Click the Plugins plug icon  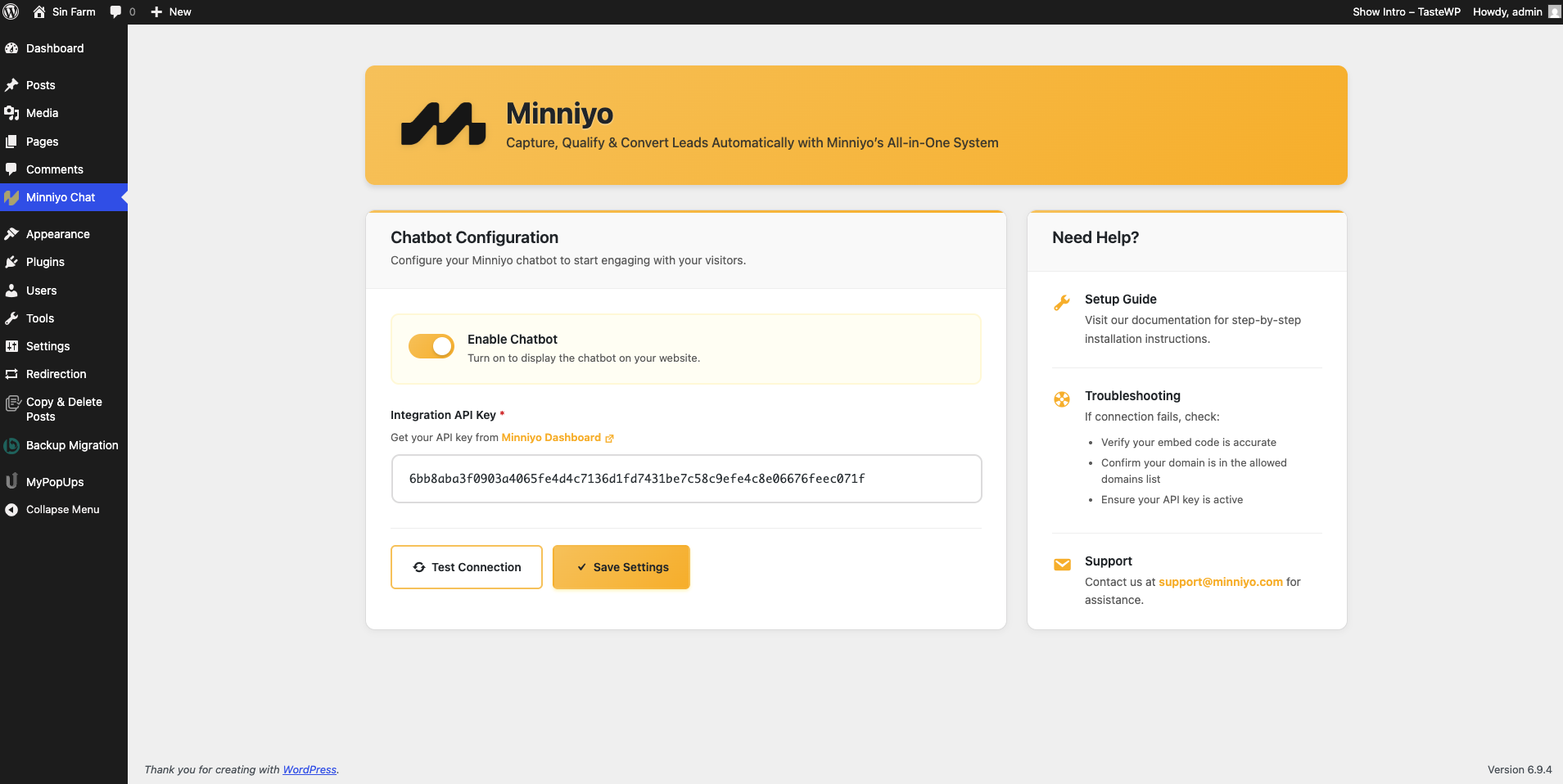click(11, 262)
